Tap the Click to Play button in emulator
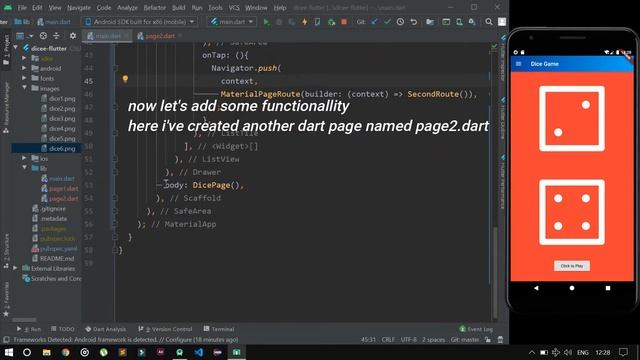640x360 pixels. [572, 266]
